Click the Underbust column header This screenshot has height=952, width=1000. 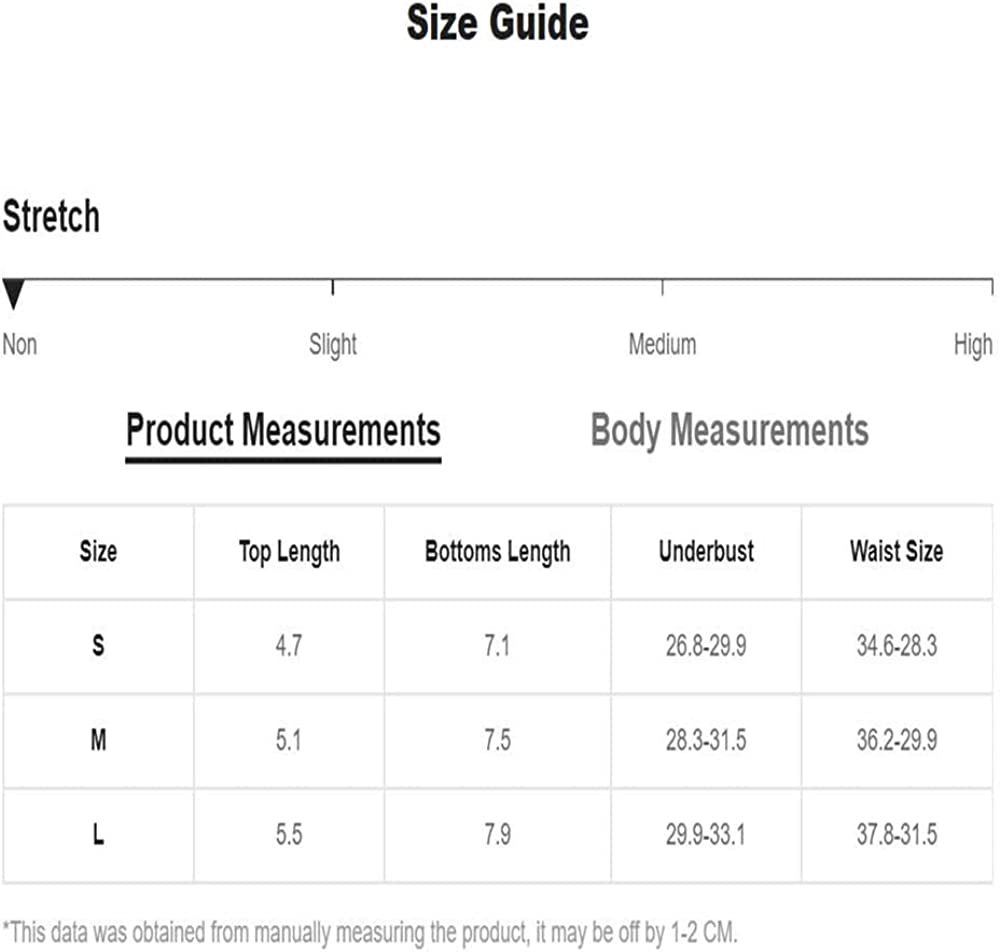click(x=706, y=551)
